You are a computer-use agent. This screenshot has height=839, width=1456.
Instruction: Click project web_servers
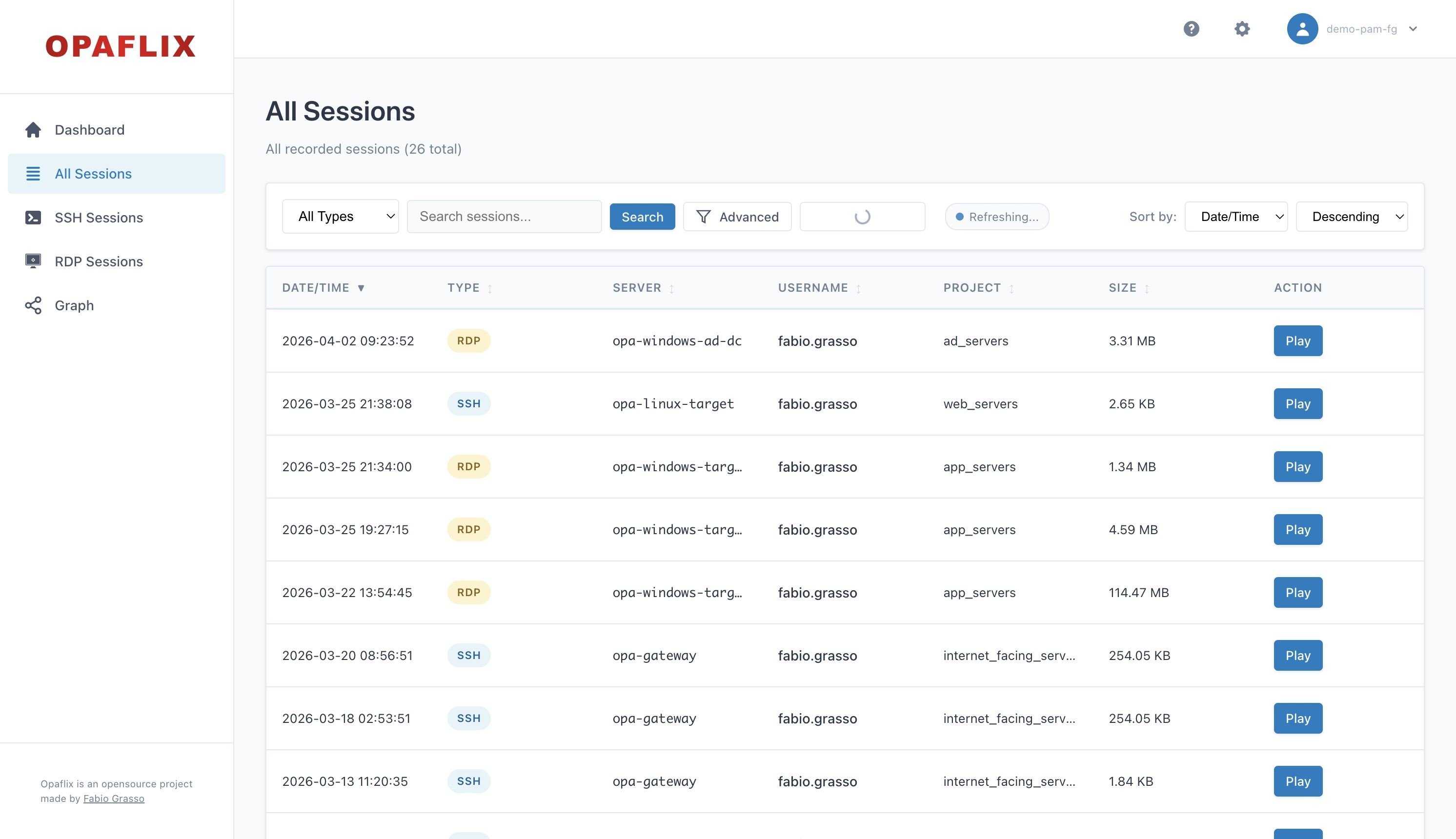980,403
